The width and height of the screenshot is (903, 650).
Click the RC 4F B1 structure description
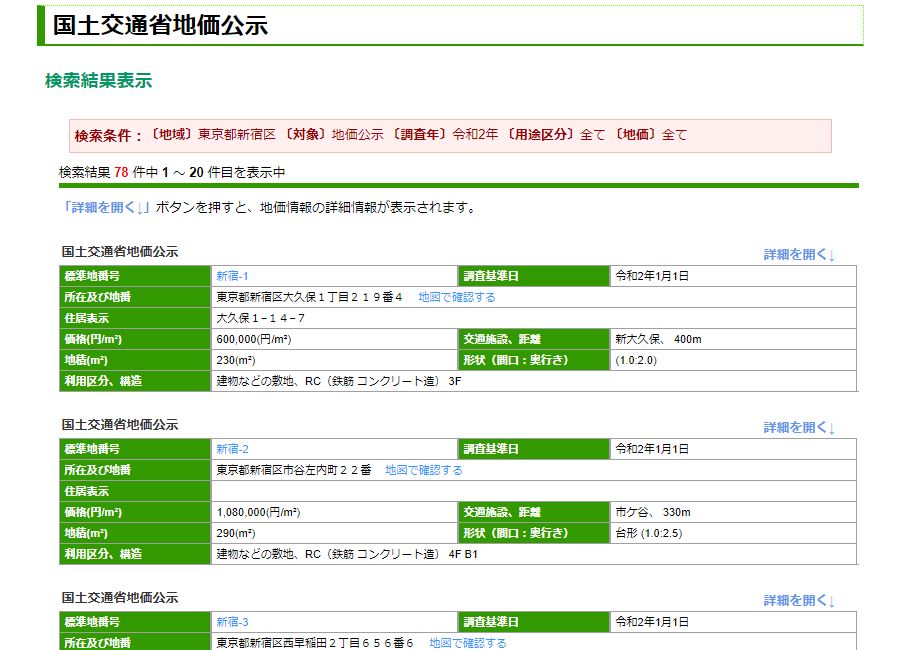347,554
